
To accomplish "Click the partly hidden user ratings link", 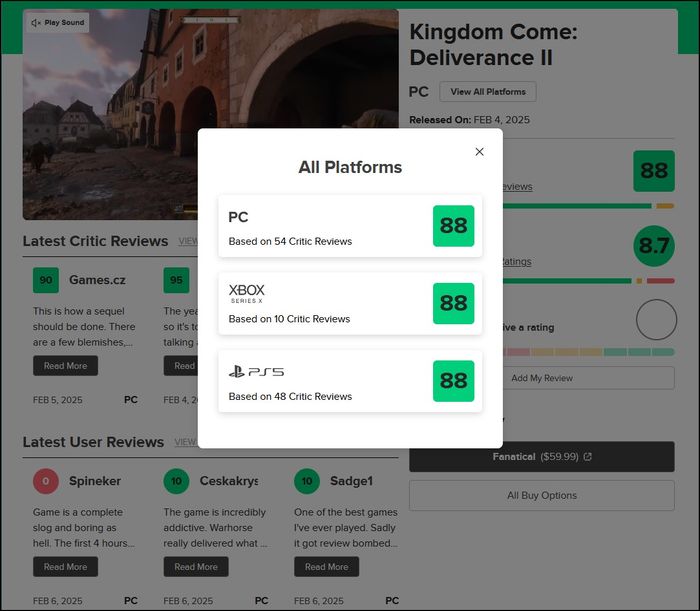I will click(517, 262).
